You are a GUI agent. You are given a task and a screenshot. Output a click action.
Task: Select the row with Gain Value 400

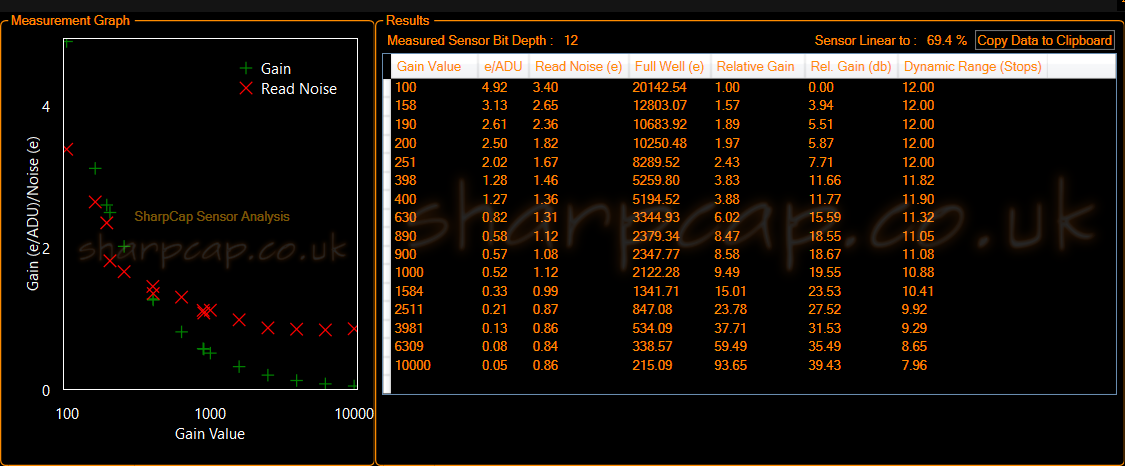[753, 199]
